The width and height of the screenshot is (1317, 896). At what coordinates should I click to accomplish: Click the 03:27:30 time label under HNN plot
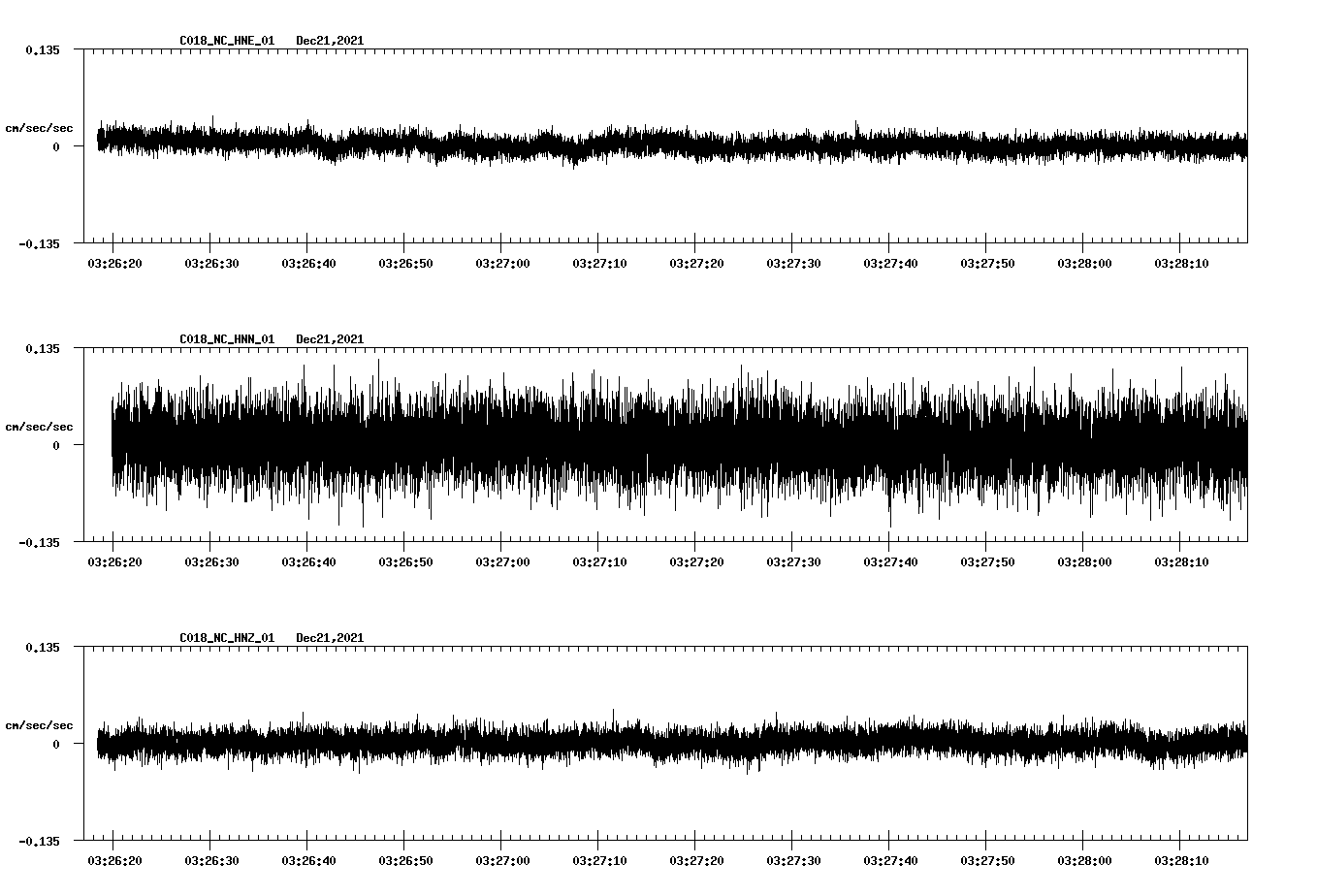pos(793,561)
